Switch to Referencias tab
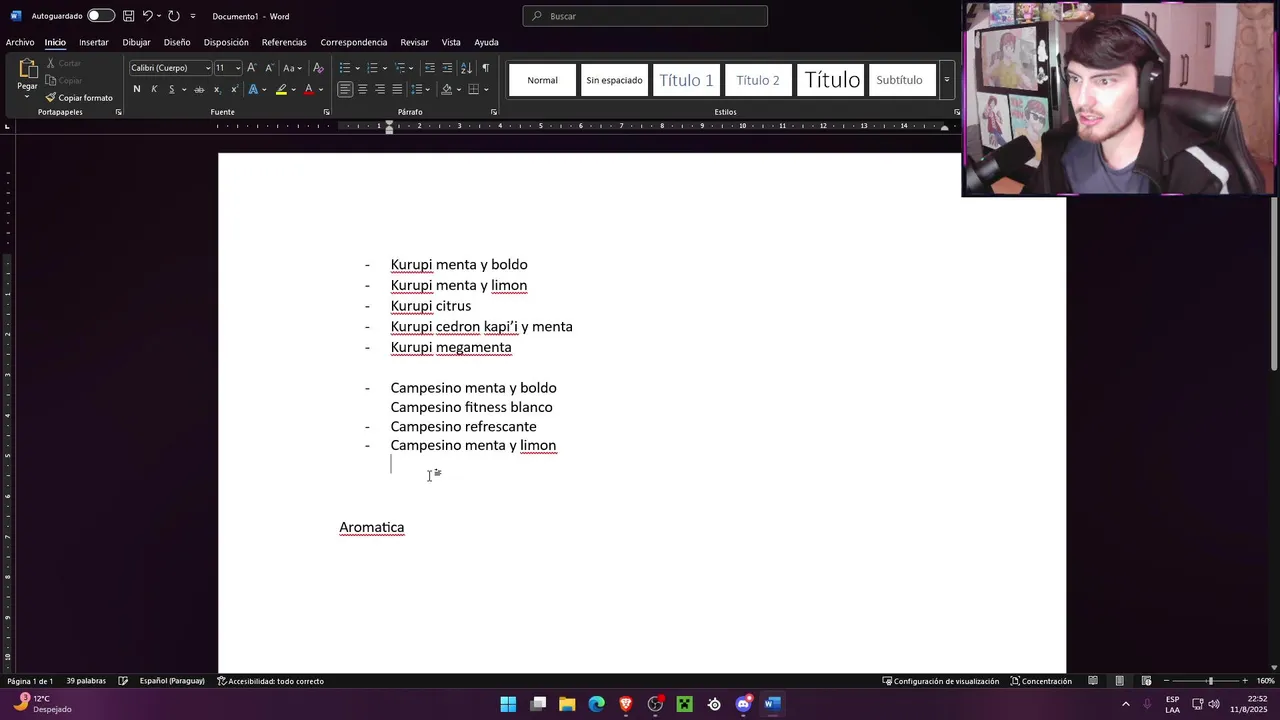1280x720 pixels. pyautogui.click(x=284, y=42)
